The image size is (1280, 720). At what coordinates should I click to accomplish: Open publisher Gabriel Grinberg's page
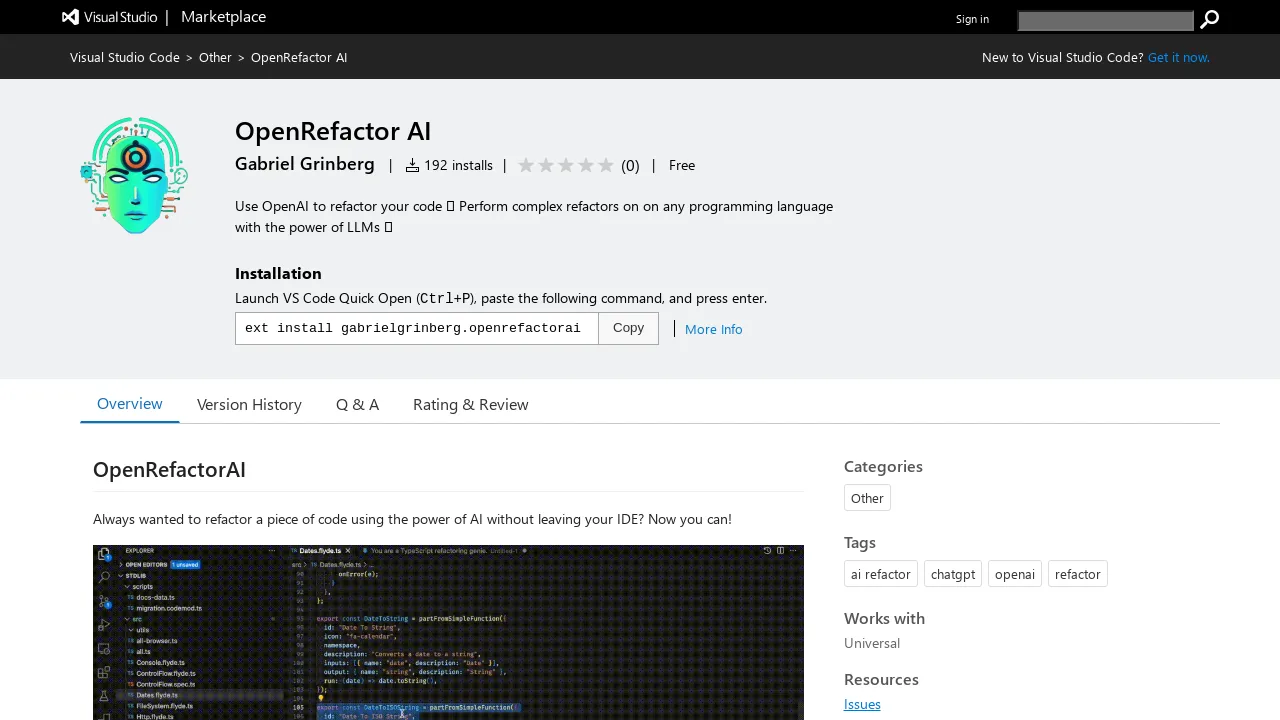tap(305, 164)
